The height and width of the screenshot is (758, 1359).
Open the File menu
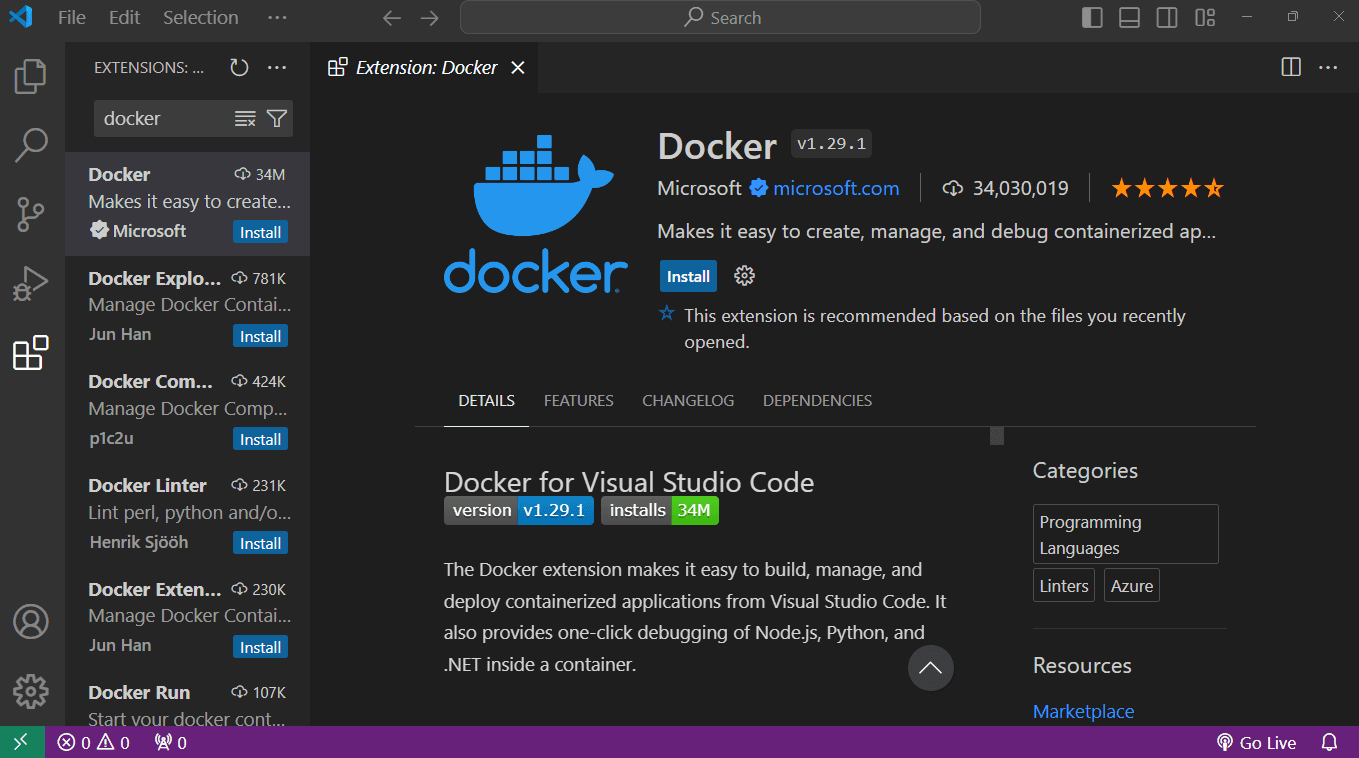click(x=71, y=17)
